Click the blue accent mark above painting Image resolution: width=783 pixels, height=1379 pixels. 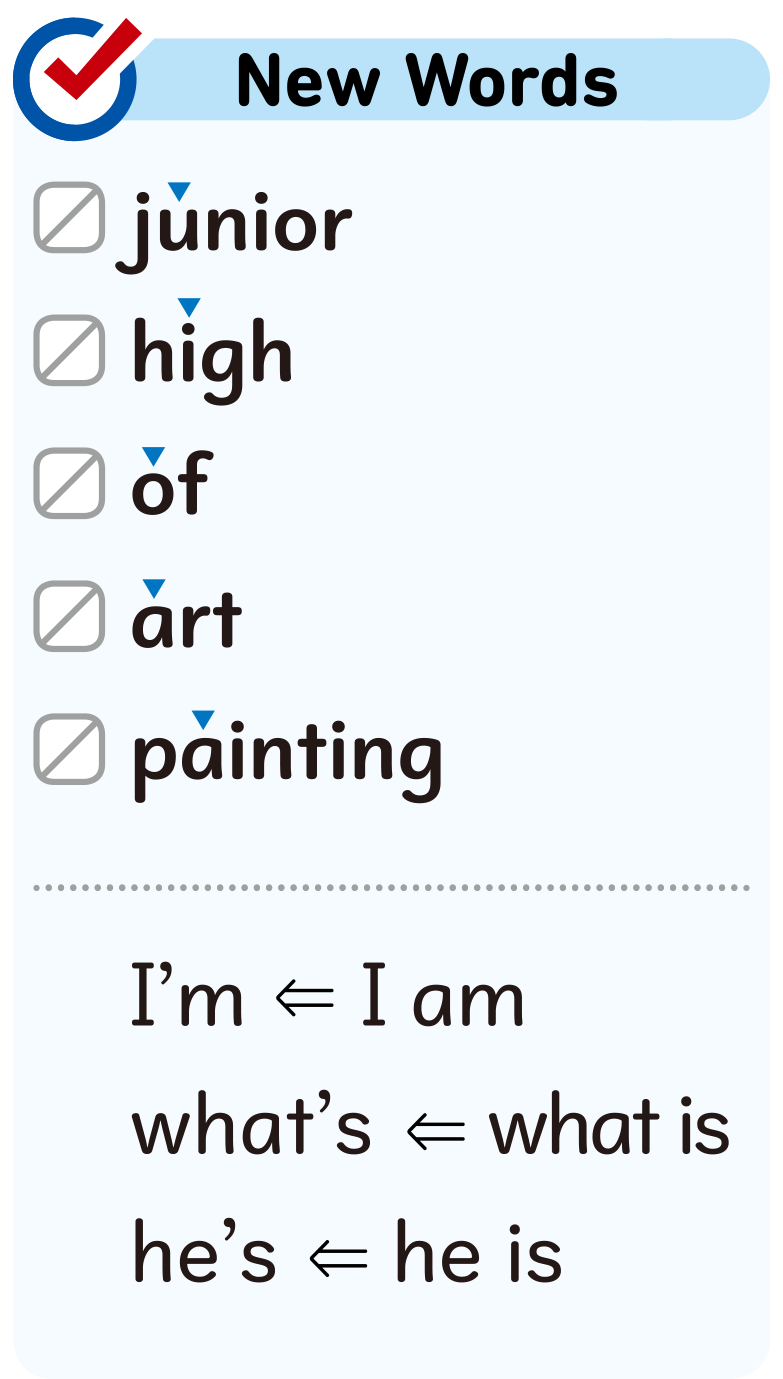click(203, 719)
